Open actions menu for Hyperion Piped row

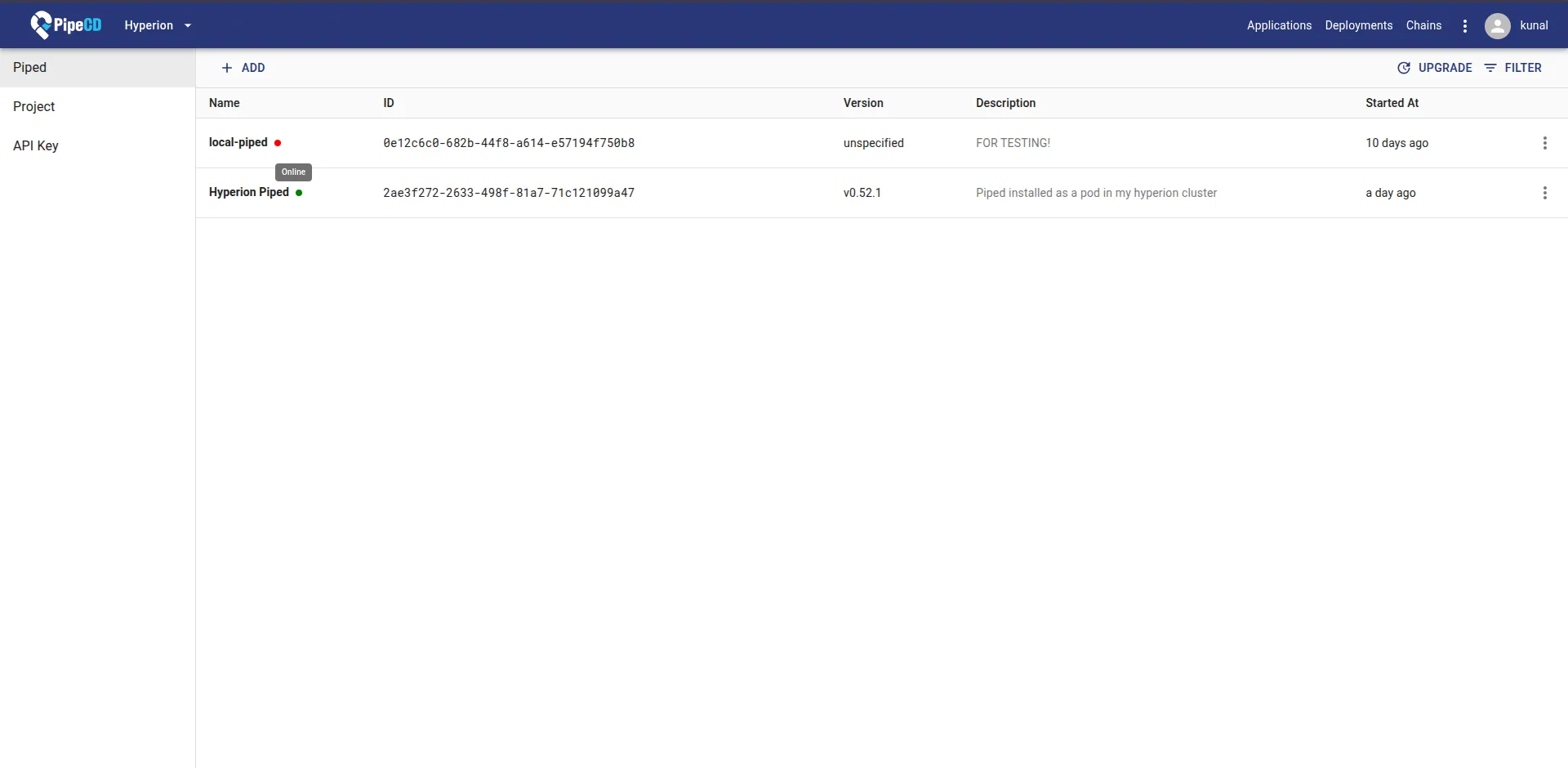1544,193
